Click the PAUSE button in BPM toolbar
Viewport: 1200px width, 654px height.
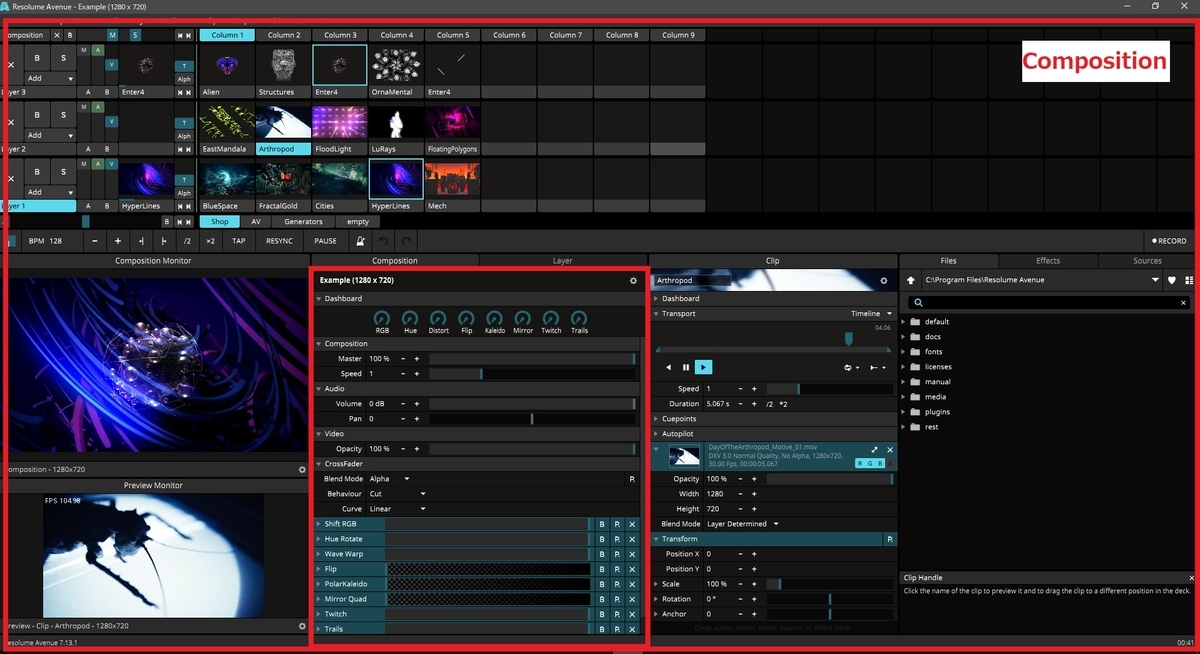coord(325,241)
